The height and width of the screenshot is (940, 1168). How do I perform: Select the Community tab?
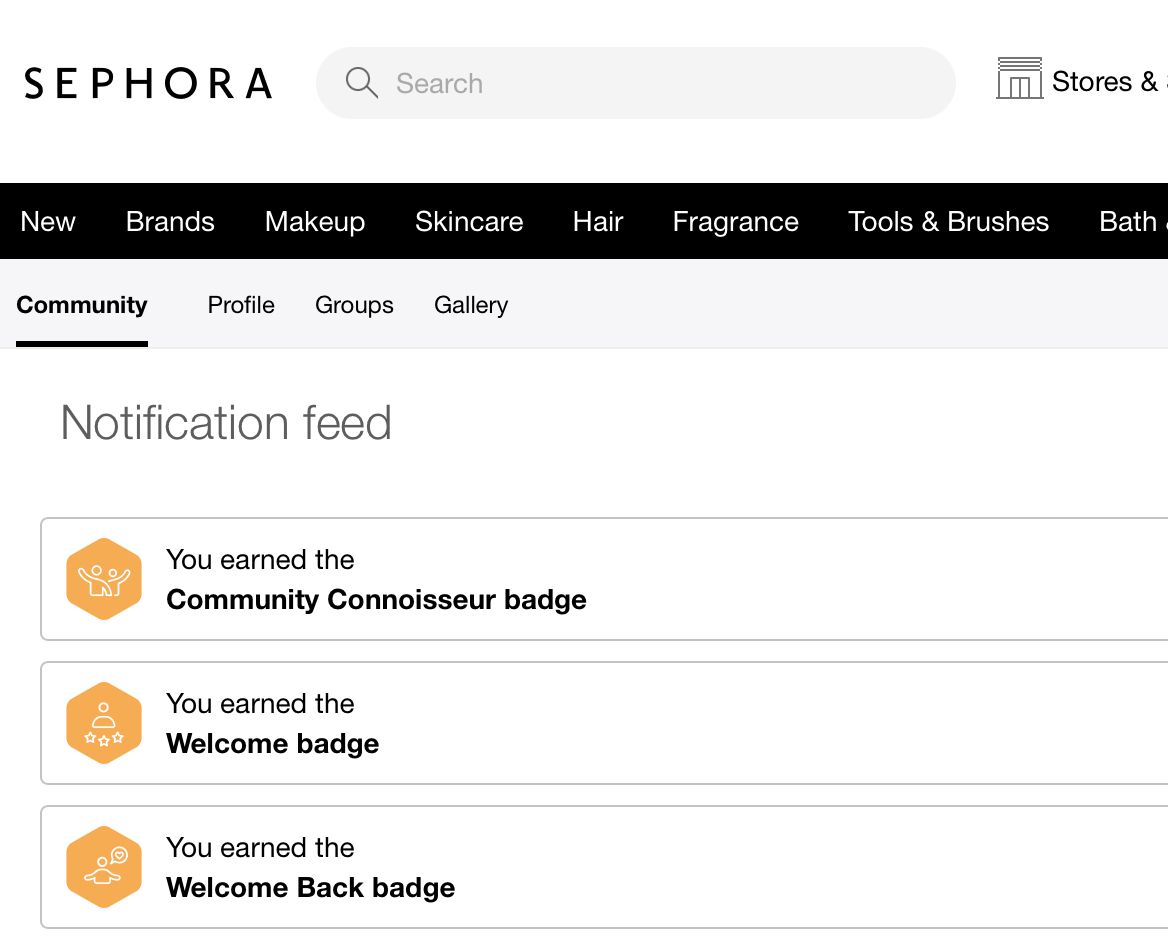(82, 305)
